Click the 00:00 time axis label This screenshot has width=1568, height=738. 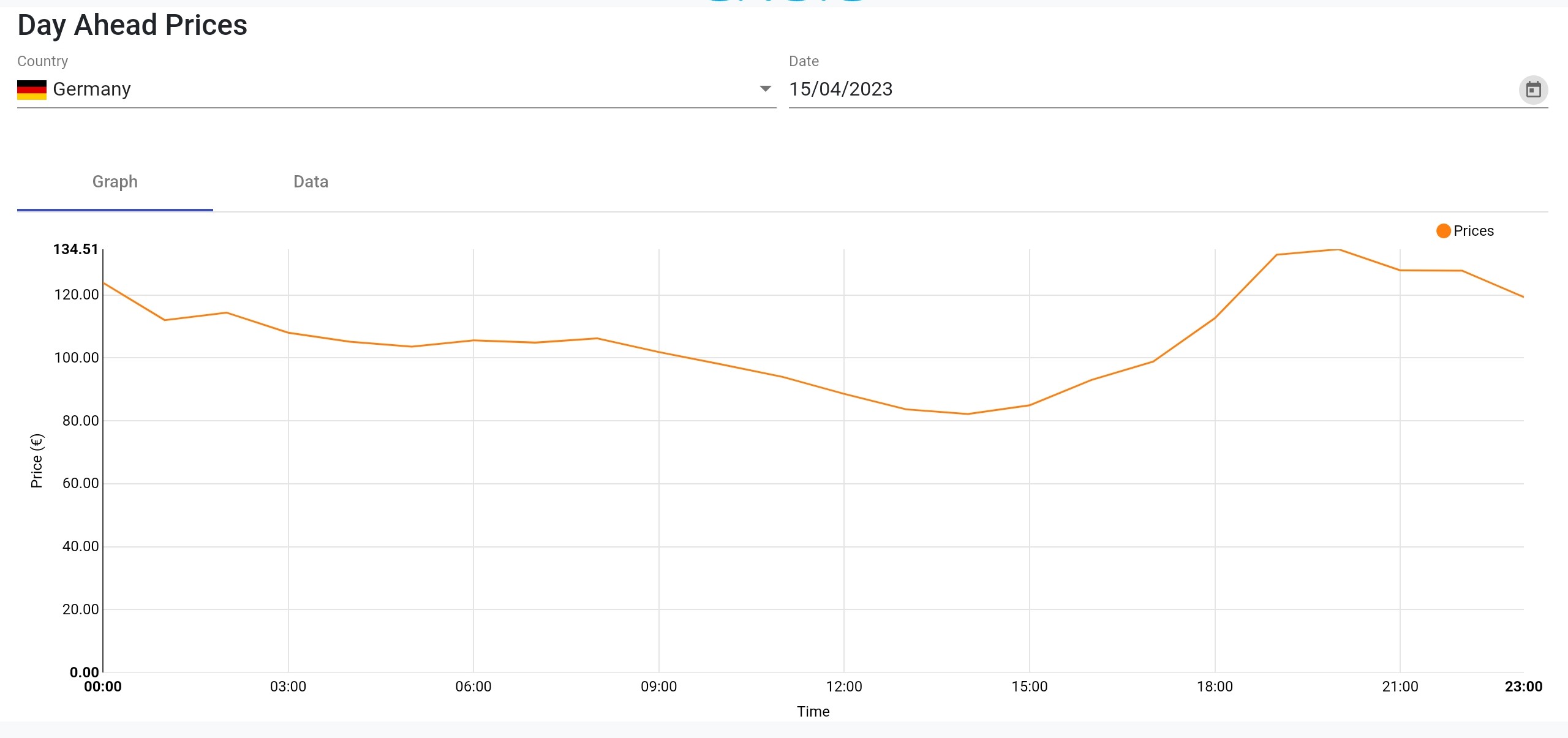coord(103,687)
